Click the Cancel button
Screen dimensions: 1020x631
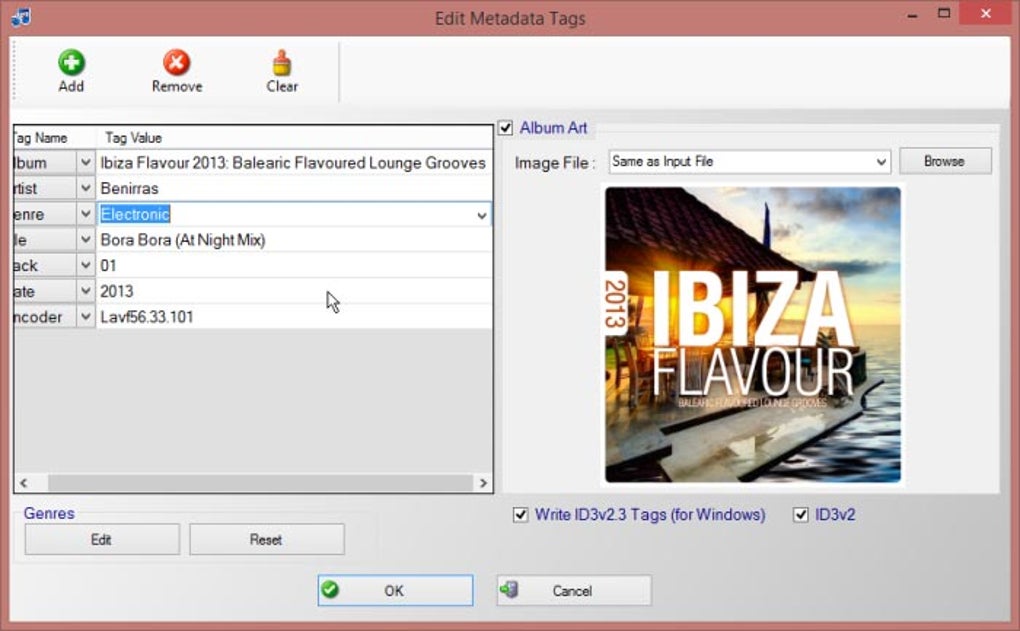pos(574,590)
